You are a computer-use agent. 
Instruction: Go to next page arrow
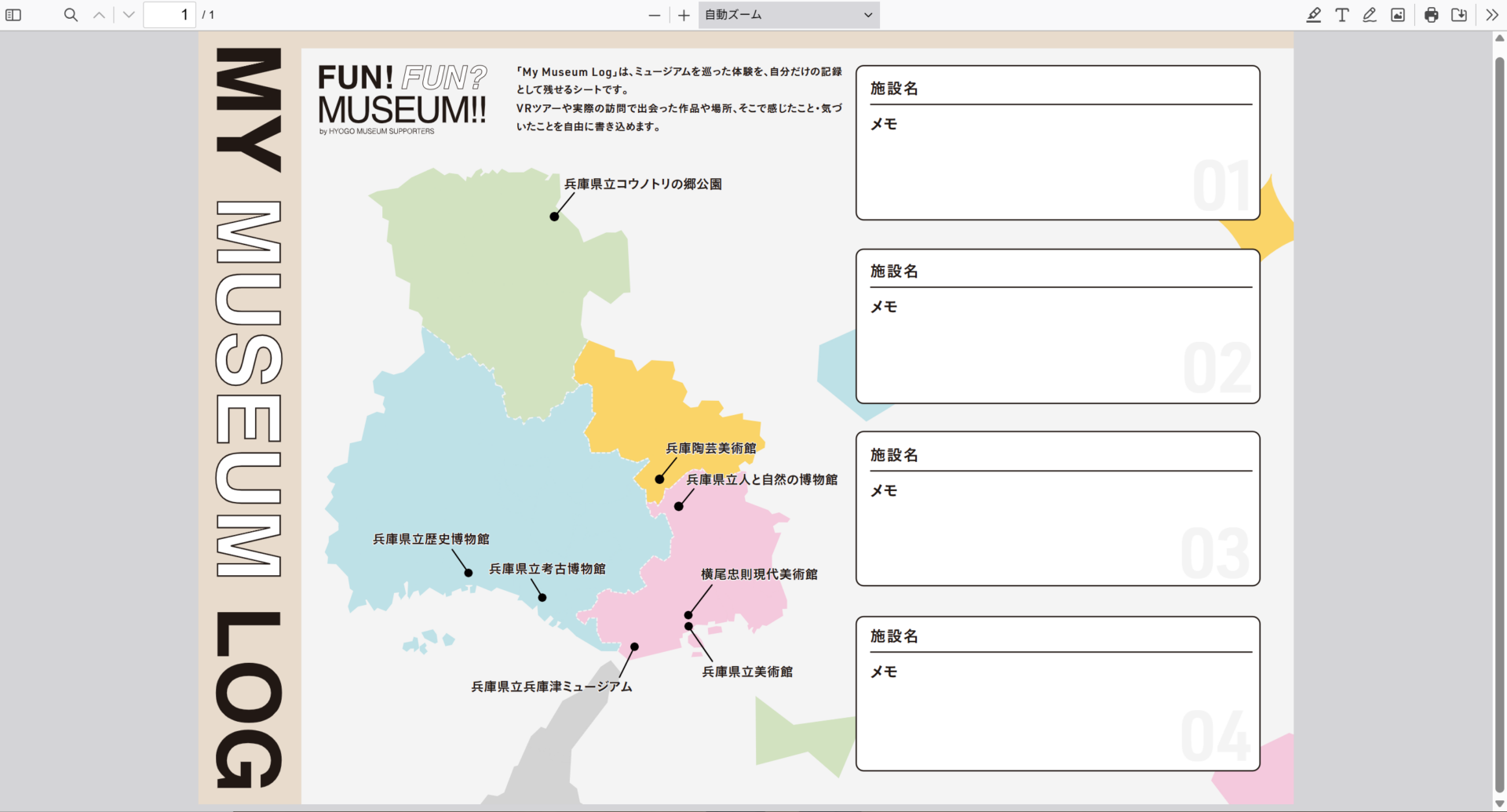pos(129,15)
